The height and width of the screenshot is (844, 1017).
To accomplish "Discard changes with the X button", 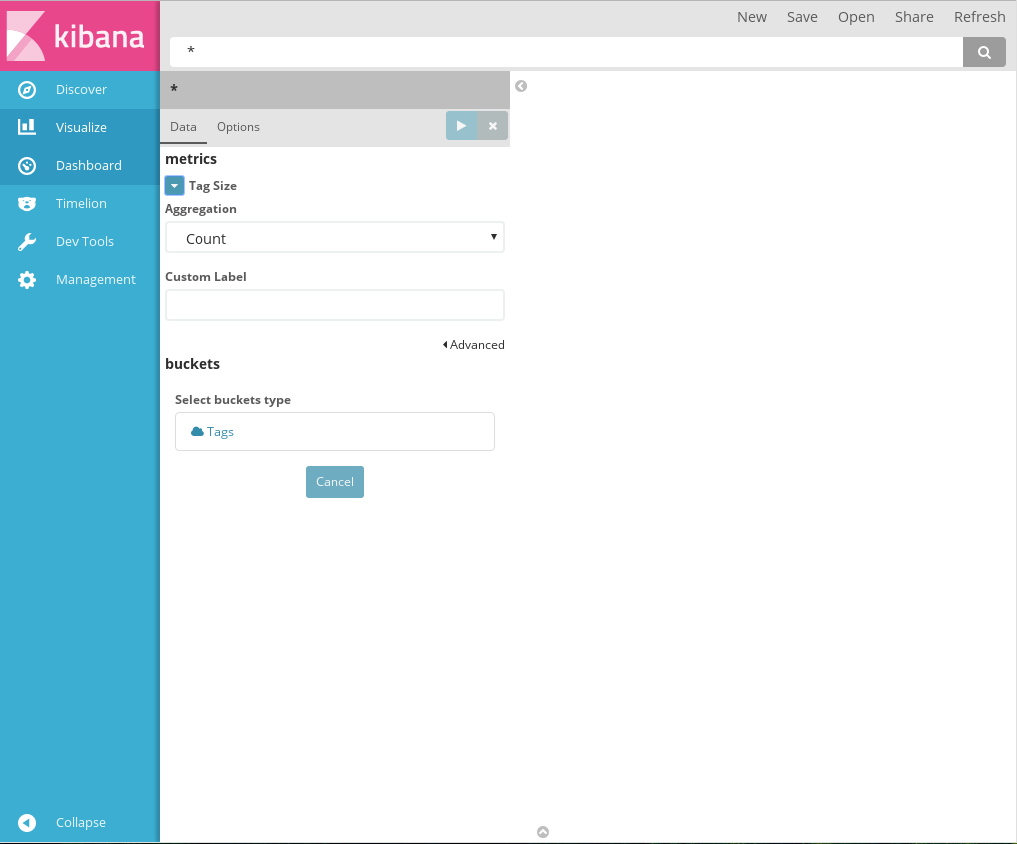I will tap(493, 126).
